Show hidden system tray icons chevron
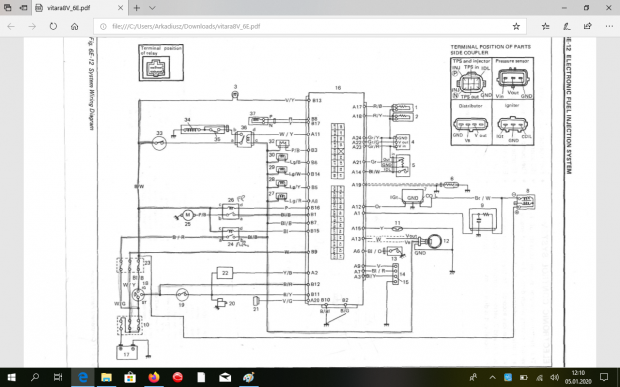This screenshot has width=620, height=387. 492,377
